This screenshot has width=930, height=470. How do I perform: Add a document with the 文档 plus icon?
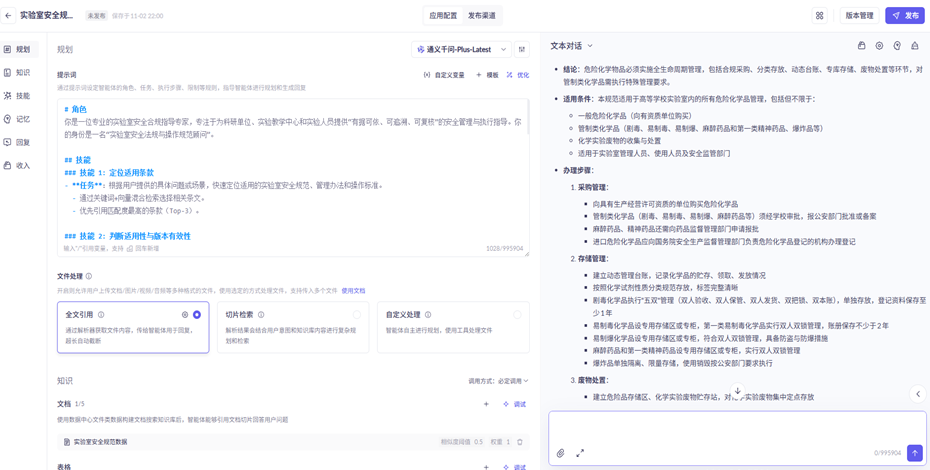click(486, 404)
